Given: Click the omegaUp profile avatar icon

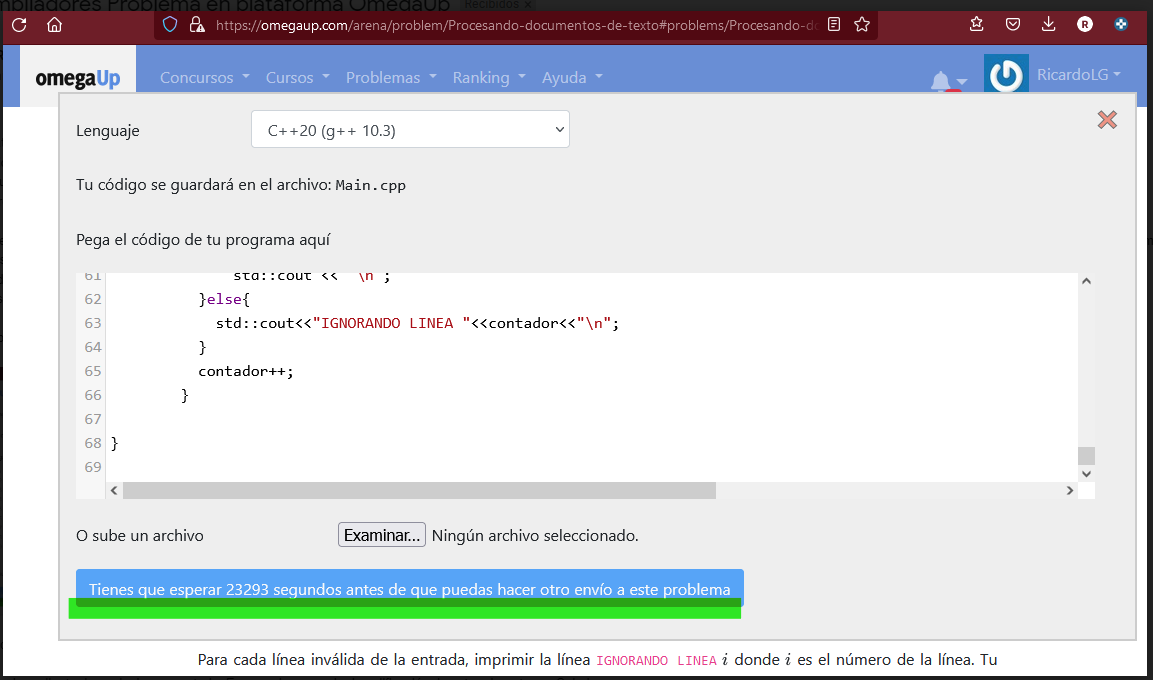Looking at the screenshot, I should coord(1005,73).
